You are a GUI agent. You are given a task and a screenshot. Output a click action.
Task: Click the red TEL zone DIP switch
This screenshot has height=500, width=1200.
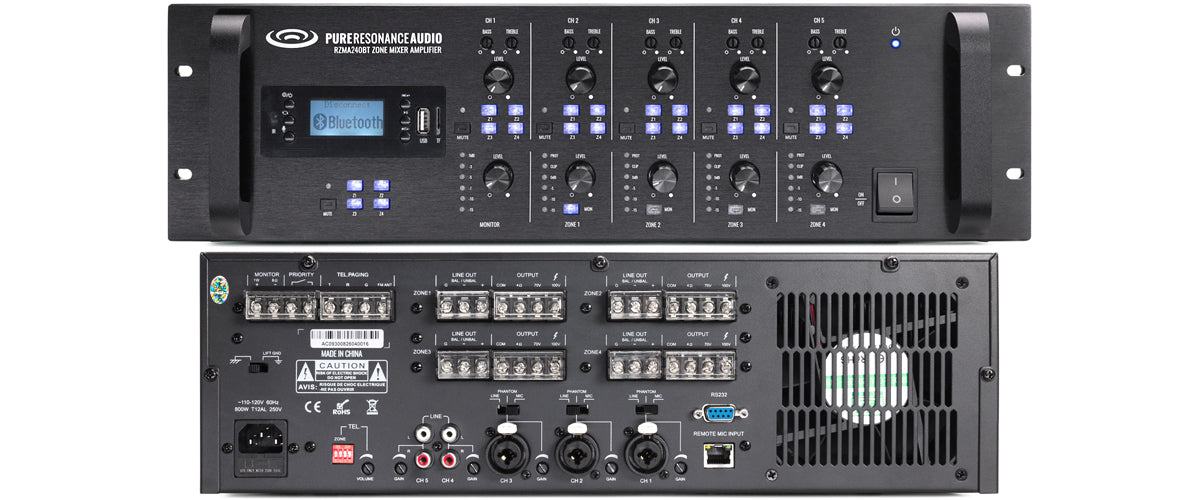(x=343, y=454)
